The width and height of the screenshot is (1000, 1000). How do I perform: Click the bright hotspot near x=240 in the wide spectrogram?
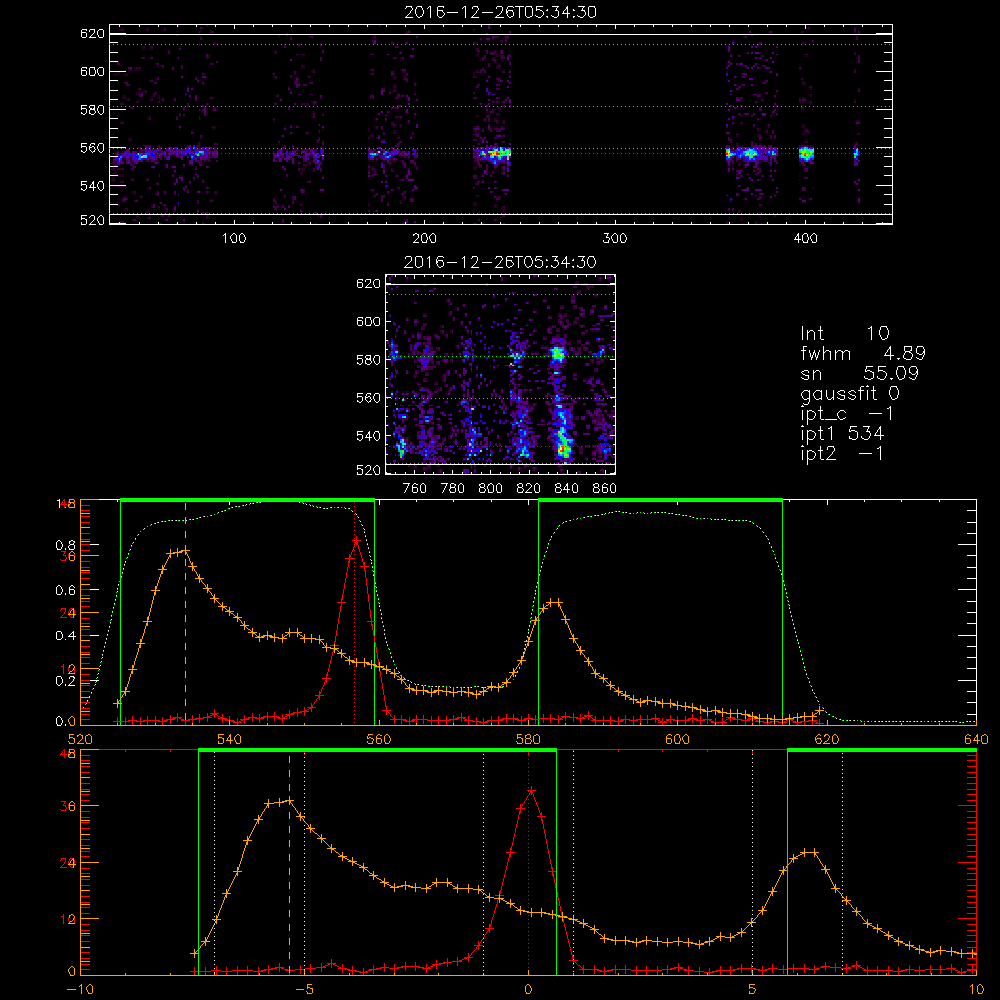[496, 154]
